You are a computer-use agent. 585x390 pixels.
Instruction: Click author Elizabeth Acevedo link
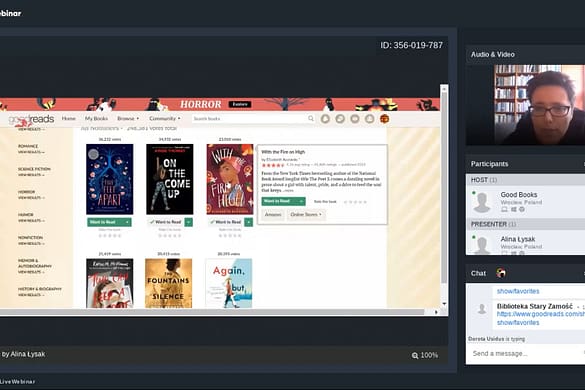(x=282, y=159)
